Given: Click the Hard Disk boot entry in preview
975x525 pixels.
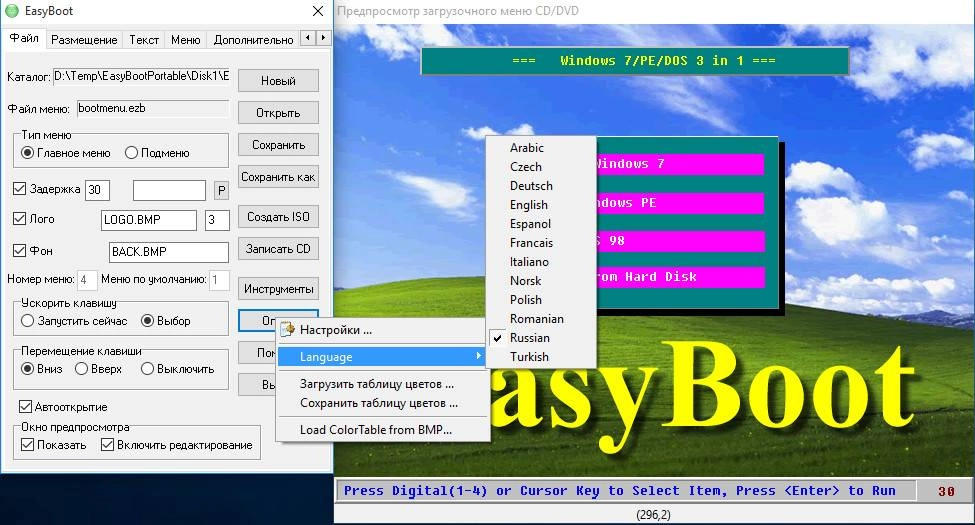Looking at the screenshot, I should [680, 277].
